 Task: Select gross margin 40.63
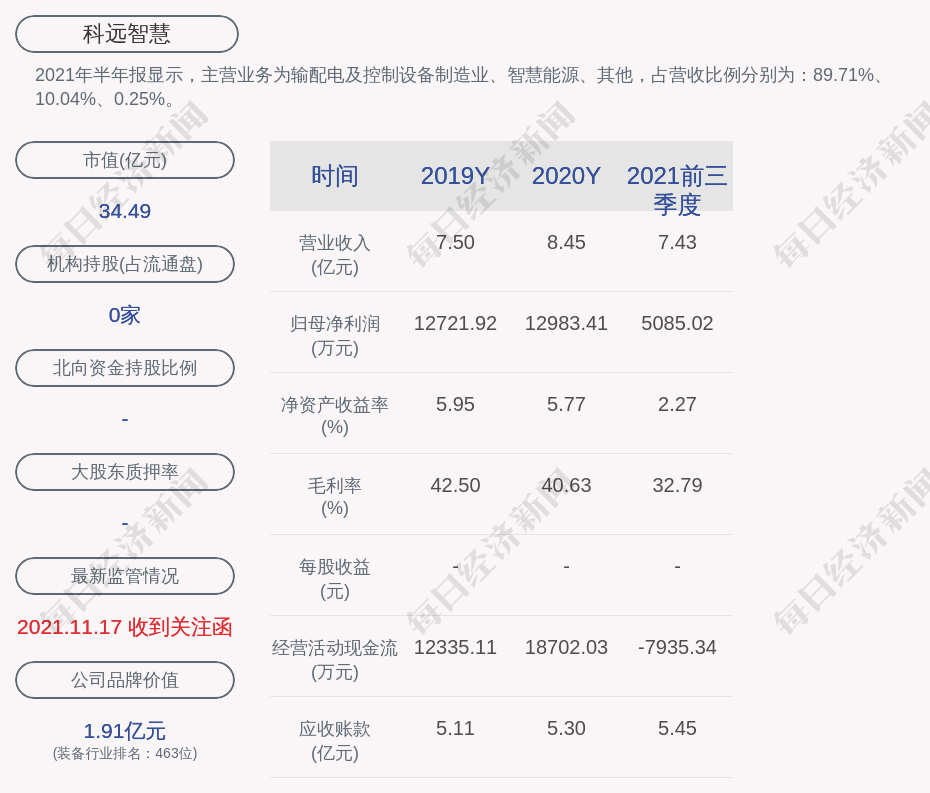(566, 485)
